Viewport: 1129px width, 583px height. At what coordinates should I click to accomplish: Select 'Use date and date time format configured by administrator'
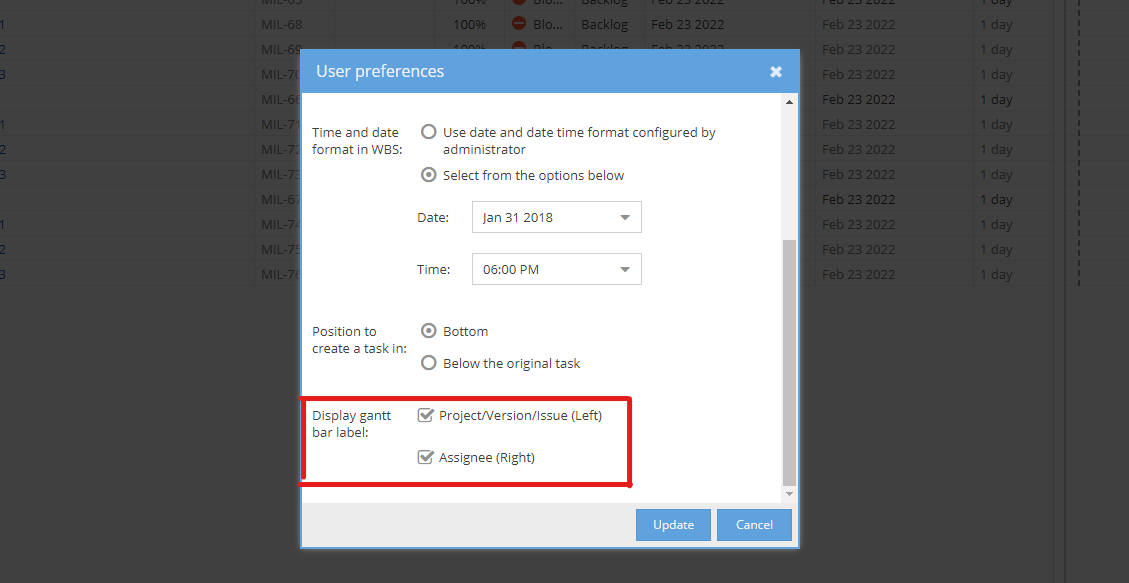(x=429, y=132)
